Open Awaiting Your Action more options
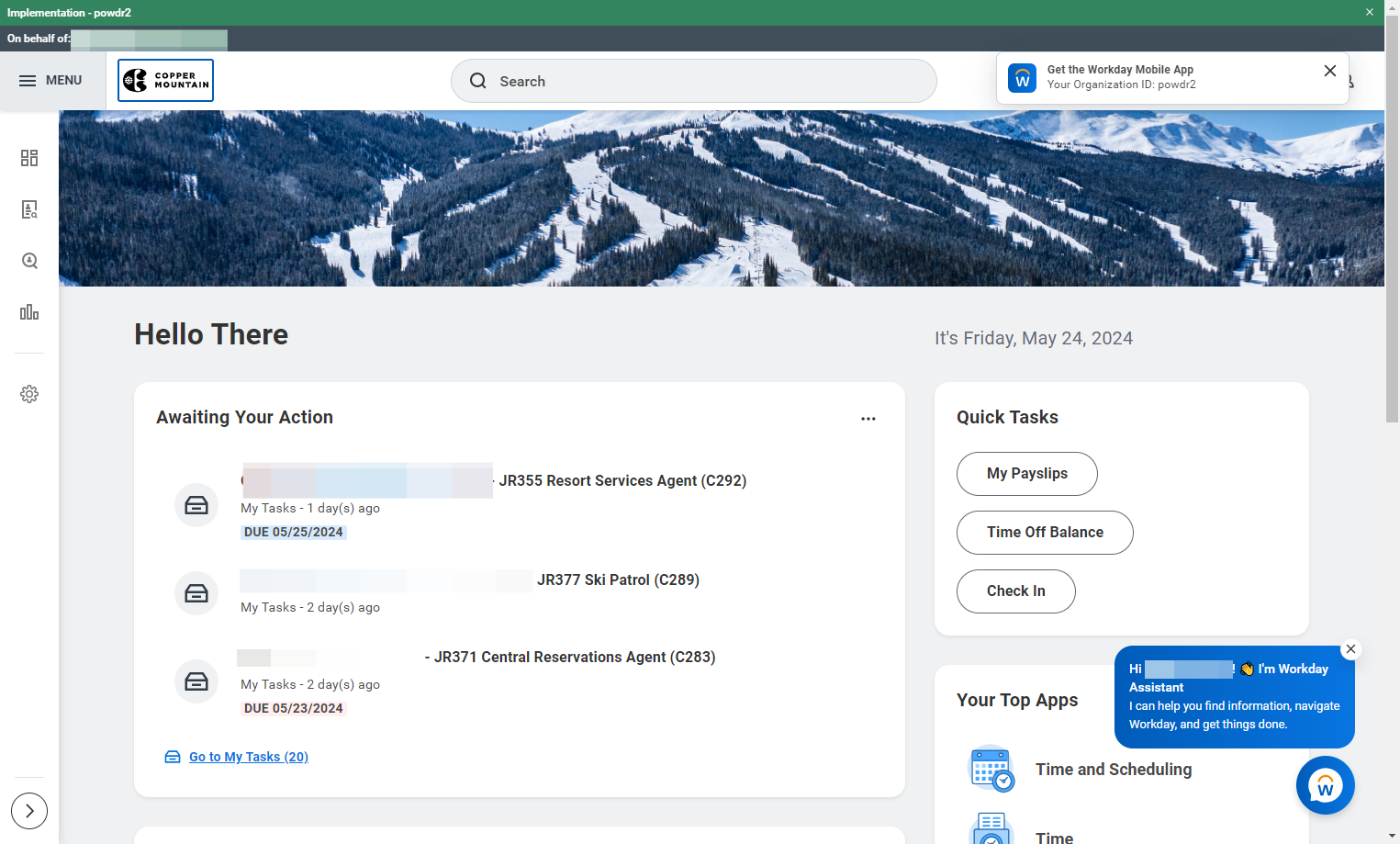Viewport: 1400px width, 844px height. click(x=868, y=419)
